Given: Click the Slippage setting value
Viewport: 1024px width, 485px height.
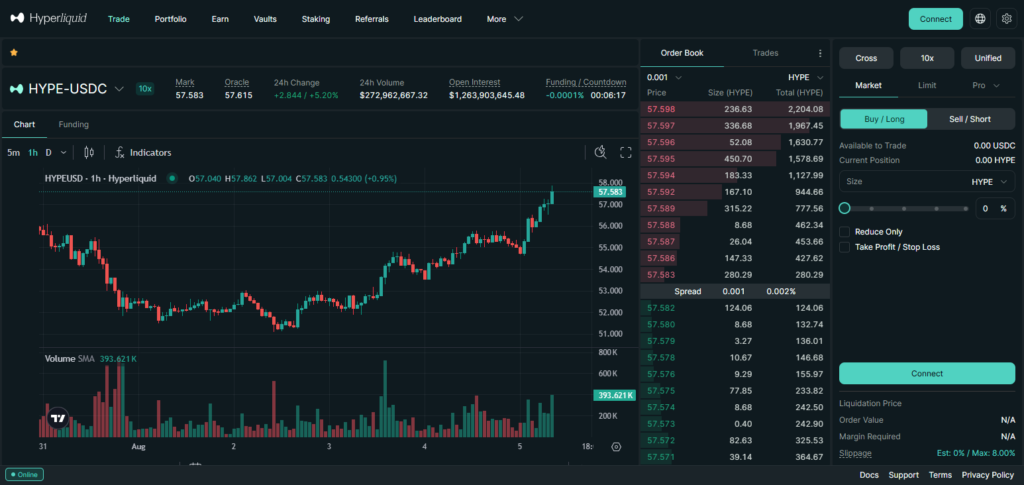Looking at the screenshot, I should (x=975, y=452).
